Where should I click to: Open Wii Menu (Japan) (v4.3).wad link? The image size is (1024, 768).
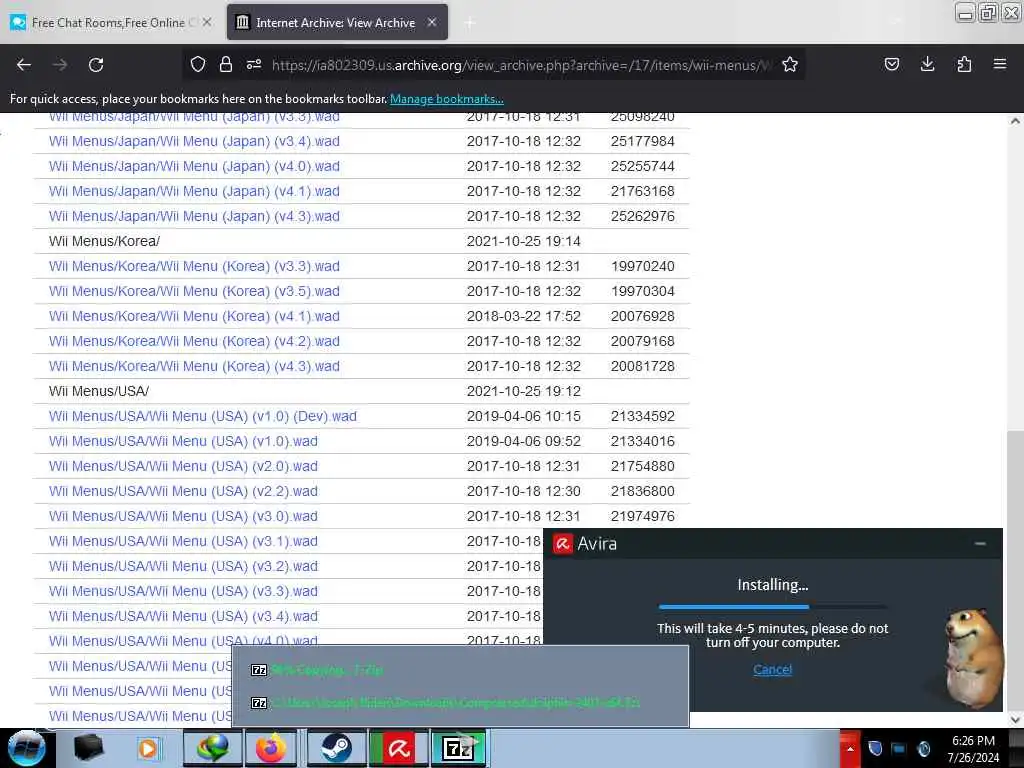pyautogui.click(x=194, y=216)
